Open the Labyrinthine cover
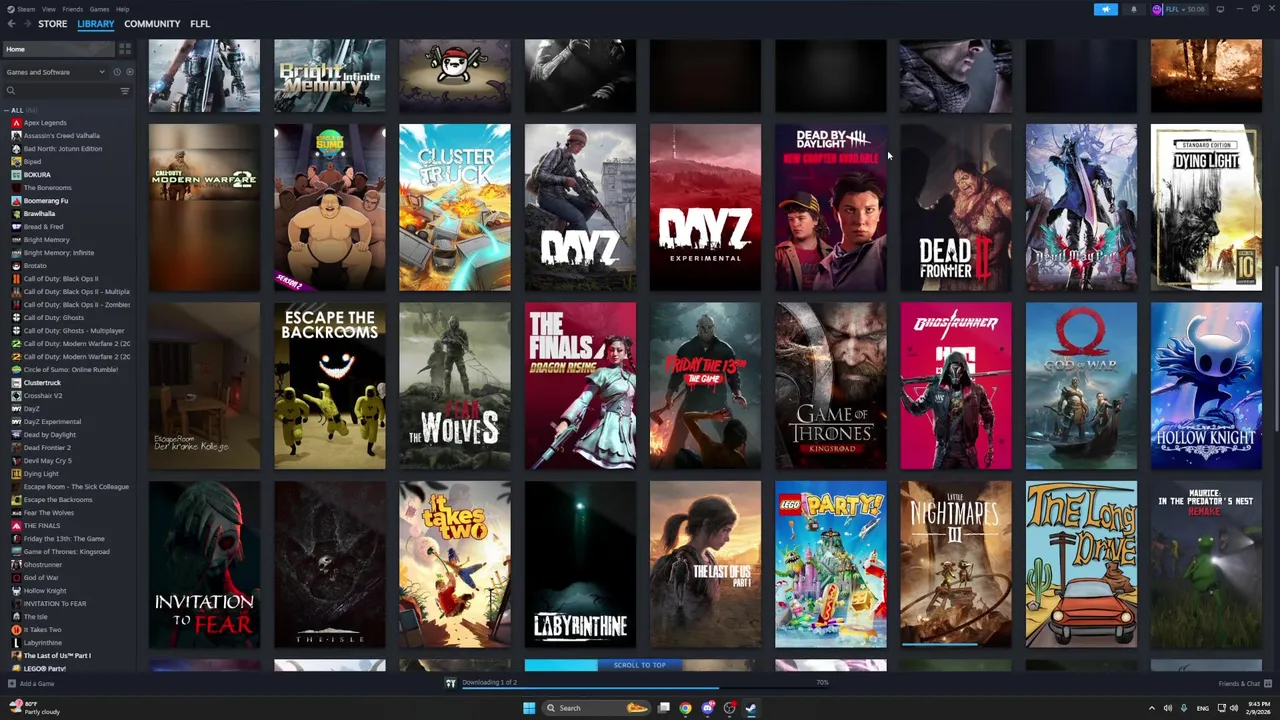The width and height of the screenshot is (1280, 720). [x=580, y=565]
